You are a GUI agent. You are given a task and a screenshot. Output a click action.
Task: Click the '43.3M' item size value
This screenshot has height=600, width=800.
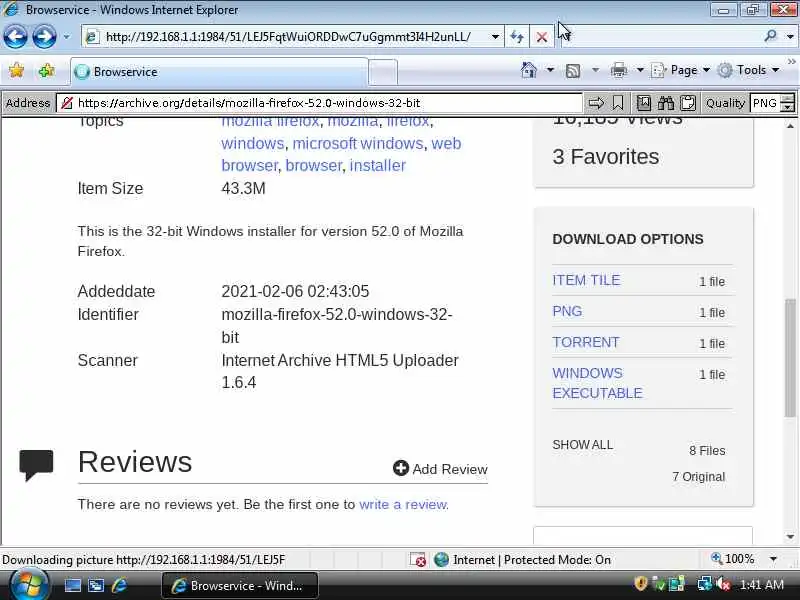click(243, 188)
